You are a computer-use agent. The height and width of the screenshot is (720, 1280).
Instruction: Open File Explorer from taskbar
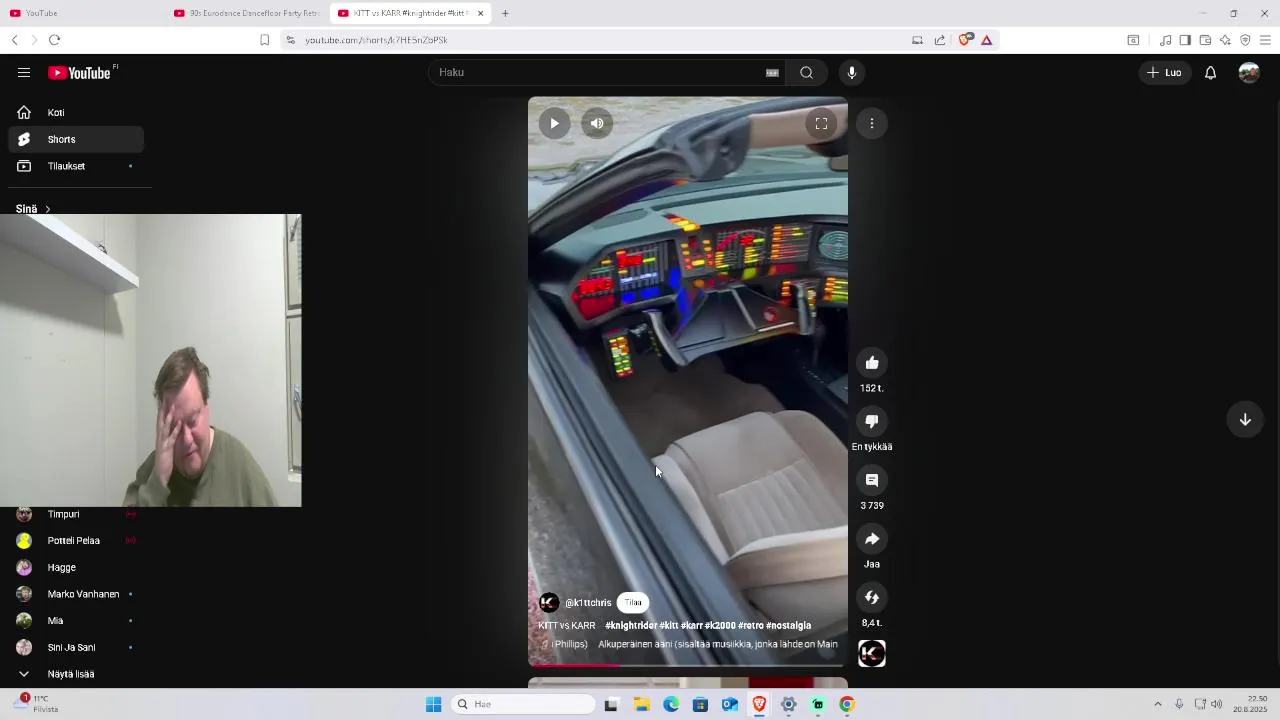pyautogui.click(x=641, y=705)
